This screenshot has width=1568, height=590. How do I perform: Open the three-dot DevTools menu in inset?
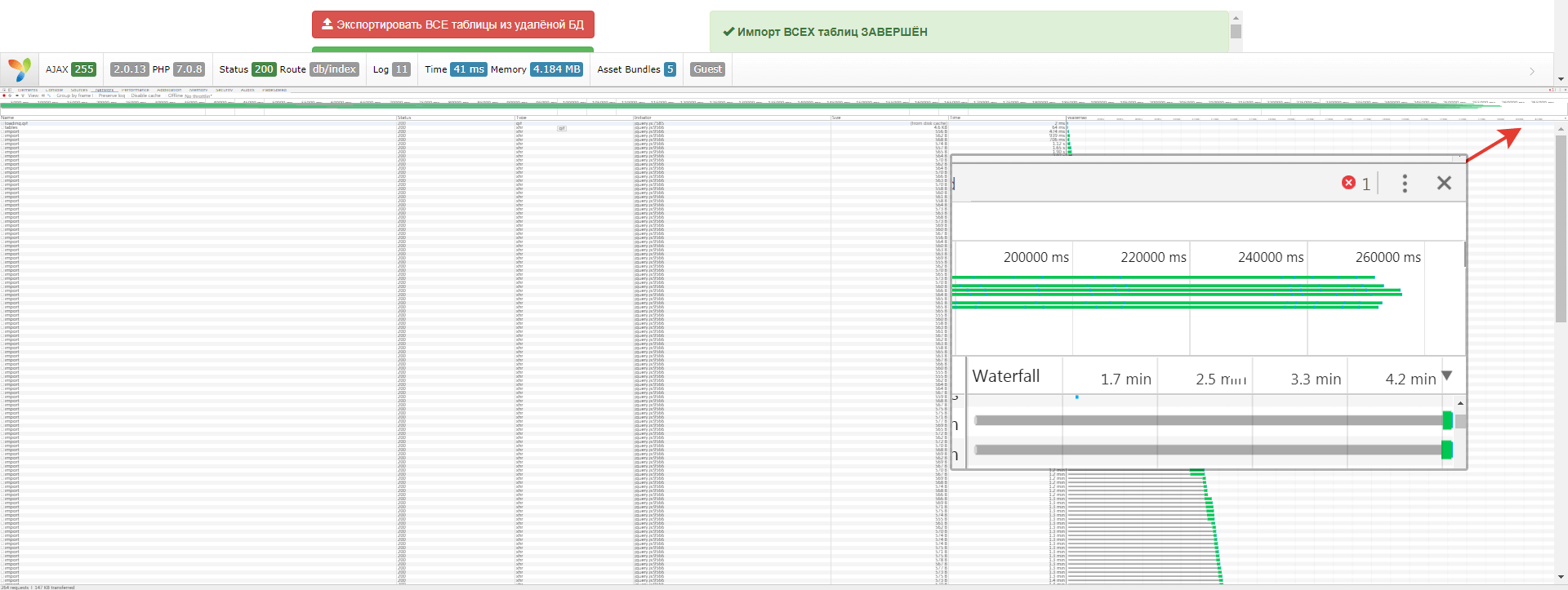(x=1405, y=183)
